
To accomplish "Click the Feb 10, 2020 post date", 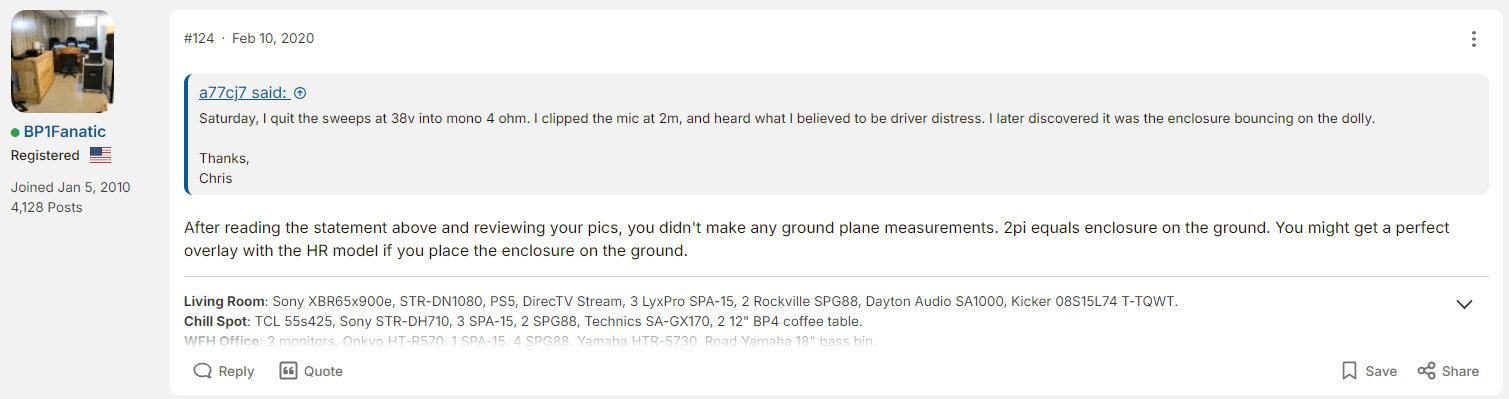I will 273,39.
